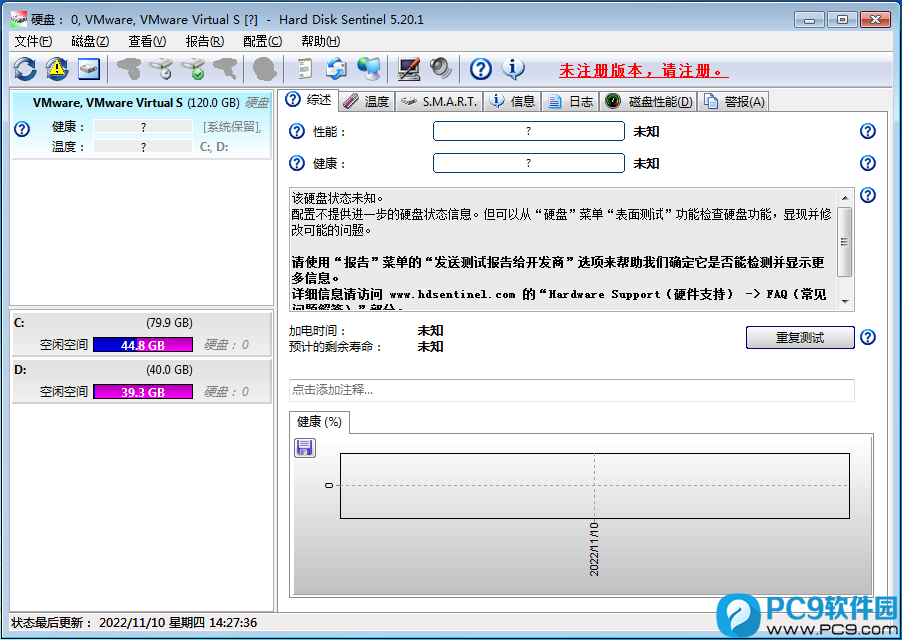Select the VMware Virtual S disk entry
This screenshot has height=640, width=902.
pyautogui.click(x=141, y=124)
